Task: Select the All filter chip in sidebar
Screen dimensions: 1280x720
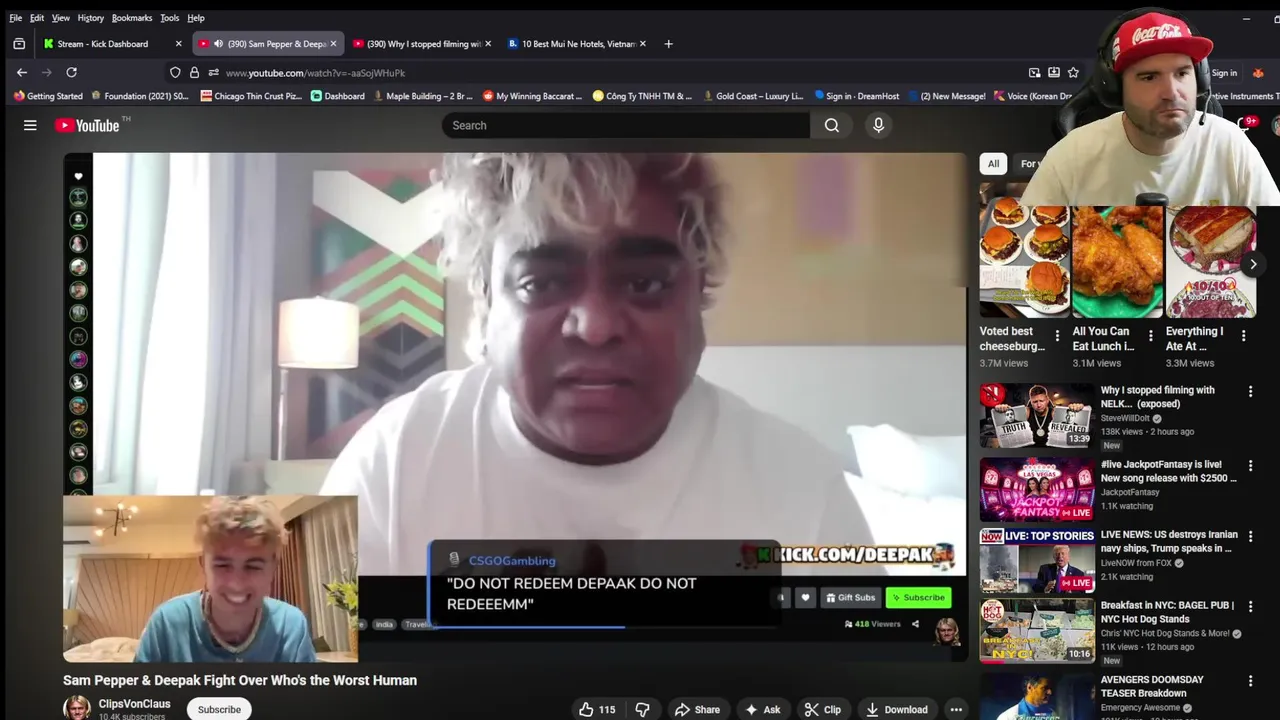Action: coord(993,164)
